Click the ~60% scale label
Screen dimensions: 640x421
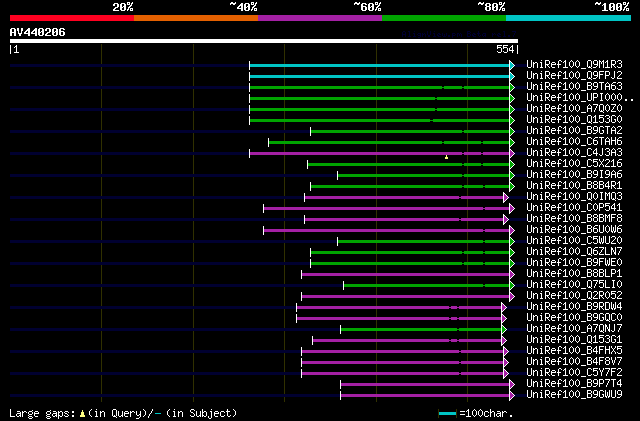click(x=367, y=7)
